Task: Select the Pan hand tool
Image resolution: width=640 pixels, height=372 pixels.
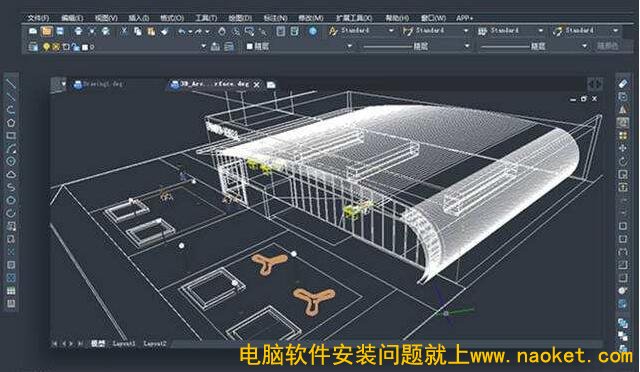Action: [222, 31]
